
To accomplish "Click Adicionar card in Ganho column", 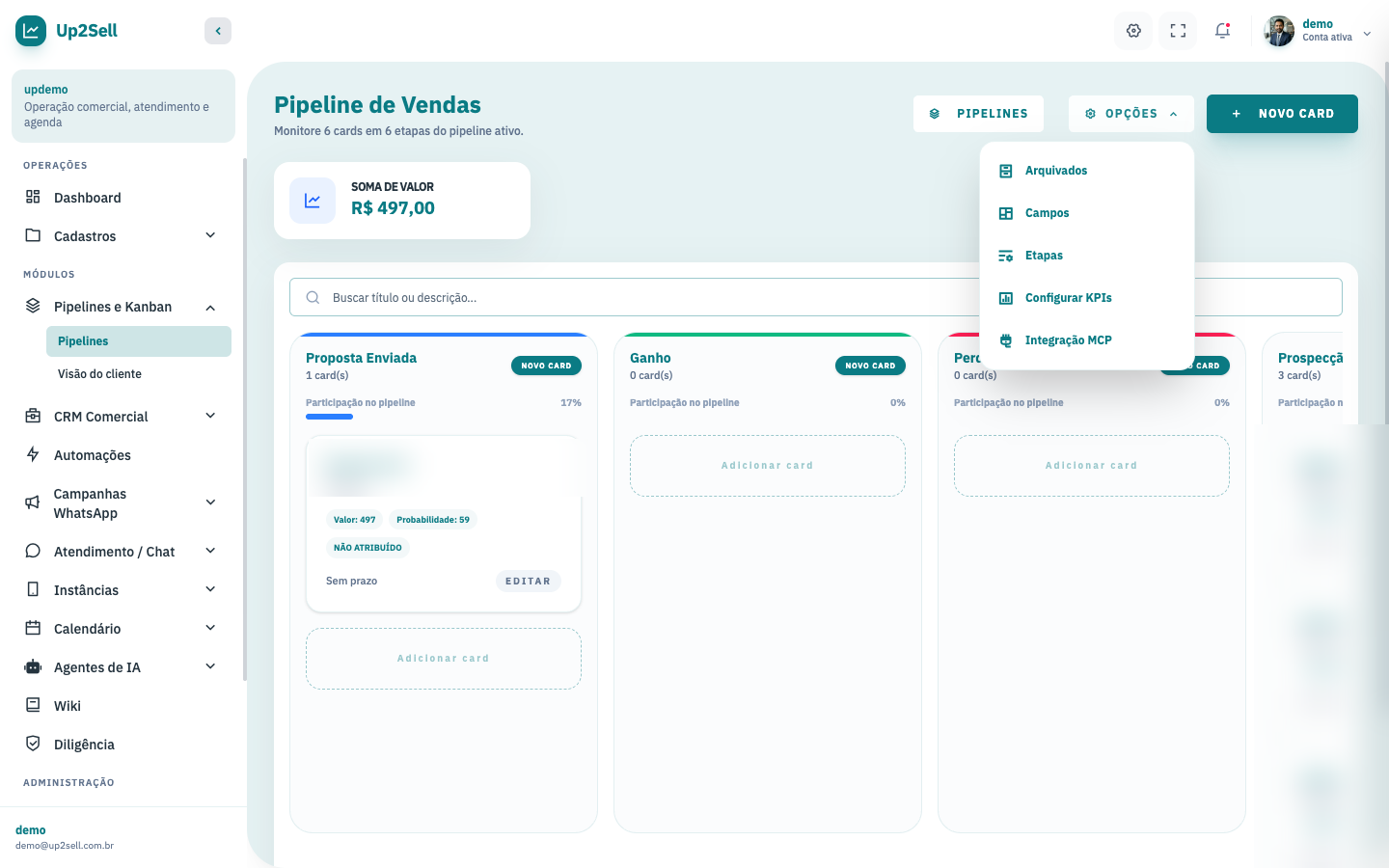I will (x=768, y=466).
